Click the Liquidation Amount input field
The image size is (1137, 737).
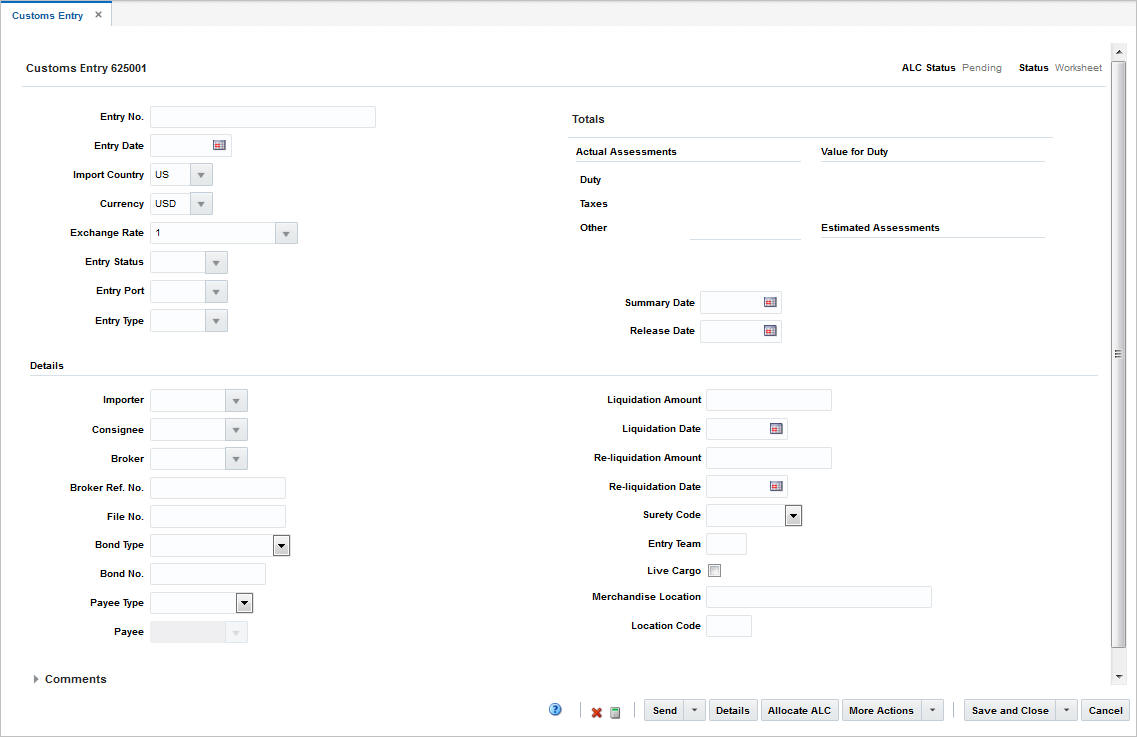[x=769, y=400]
